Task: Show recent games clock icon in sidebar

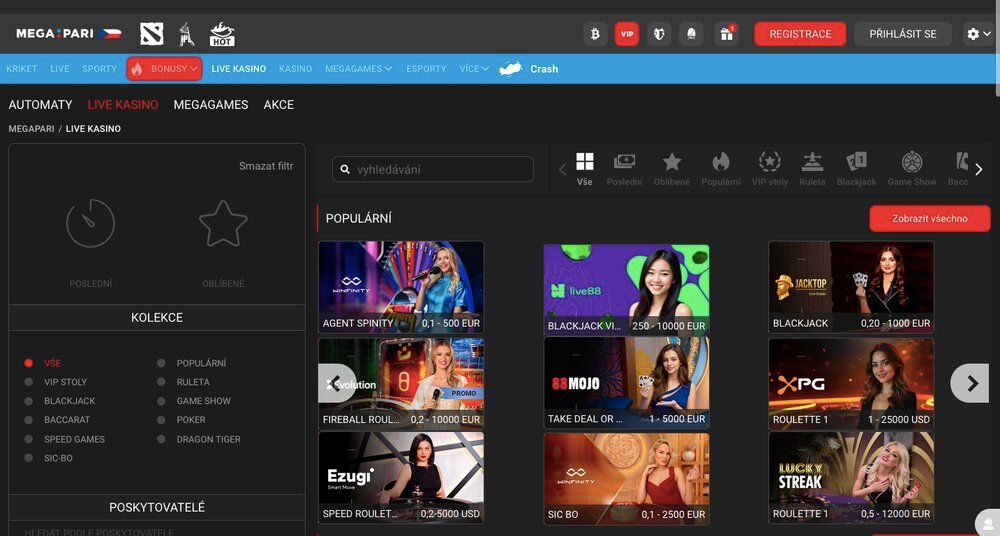Action: click(91, 223)
